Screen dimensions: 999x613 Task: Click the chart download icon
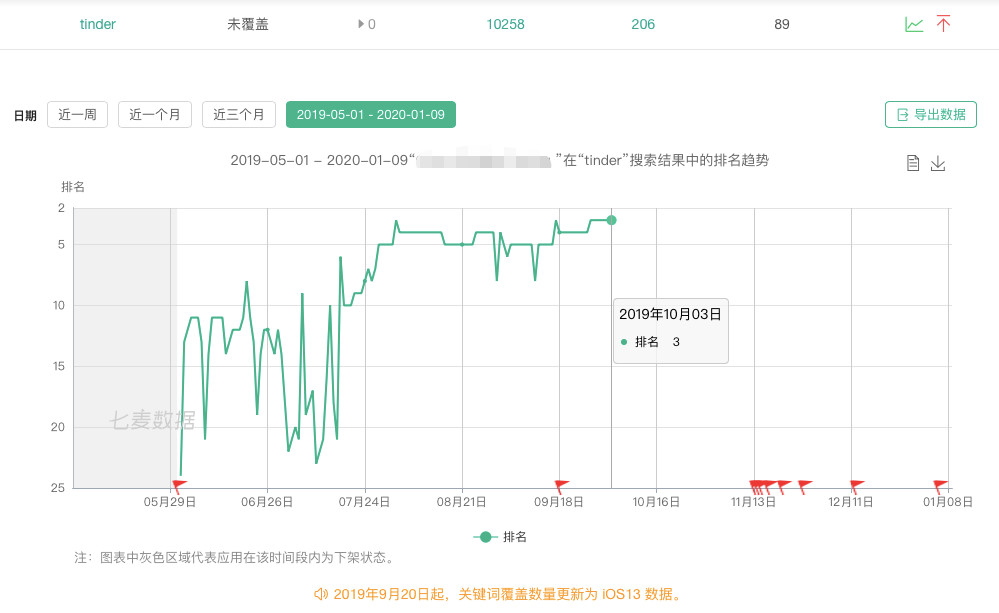[x=938, y=162]
